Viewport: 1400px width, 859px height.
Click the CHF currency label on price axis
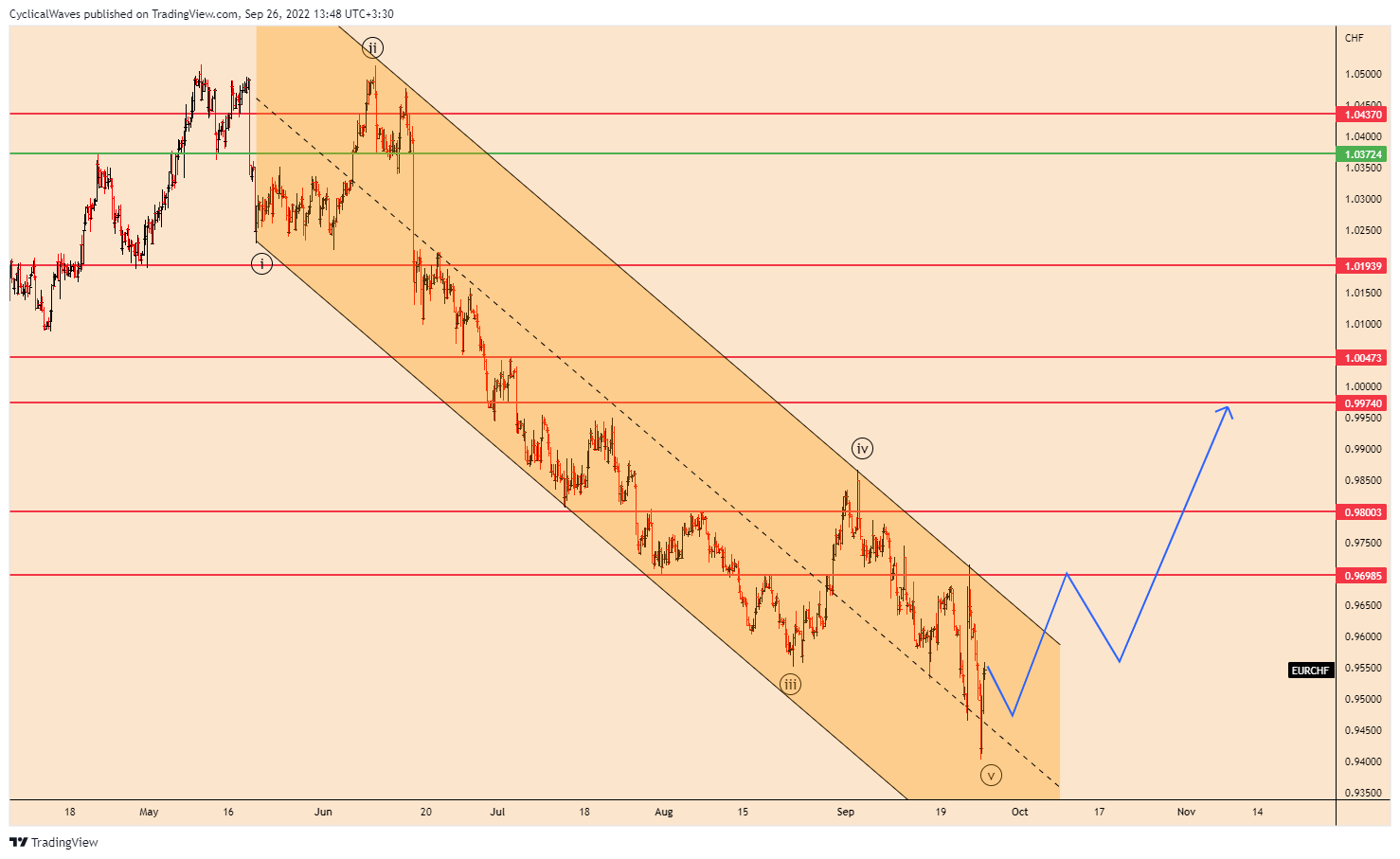tap(1355, 38)
